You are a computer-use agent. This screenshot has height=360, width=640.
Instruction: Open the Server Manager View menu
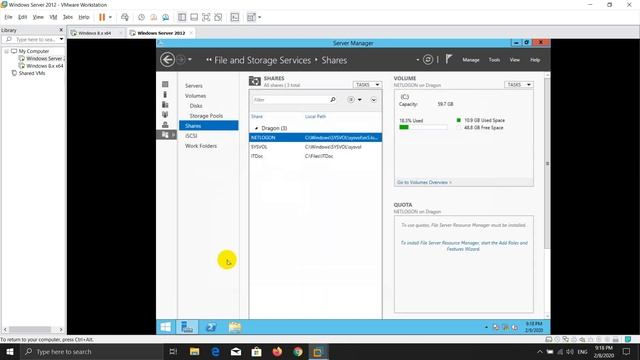tap(515, 60)
